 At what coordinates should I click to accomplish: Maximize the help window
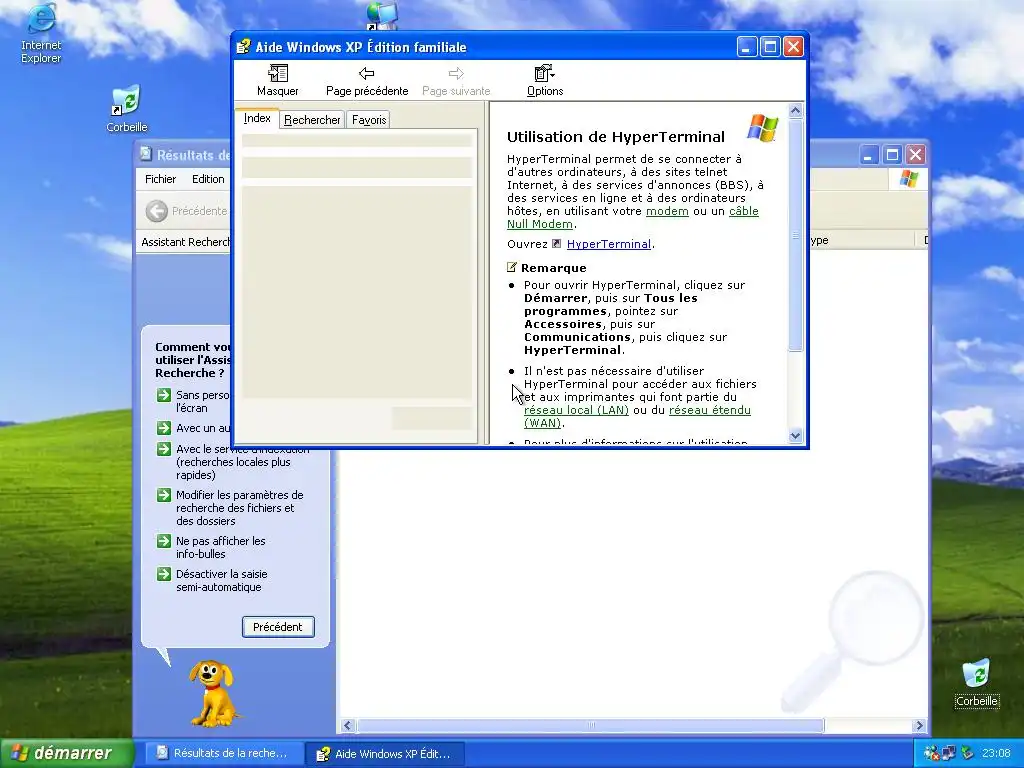point(770,46)
